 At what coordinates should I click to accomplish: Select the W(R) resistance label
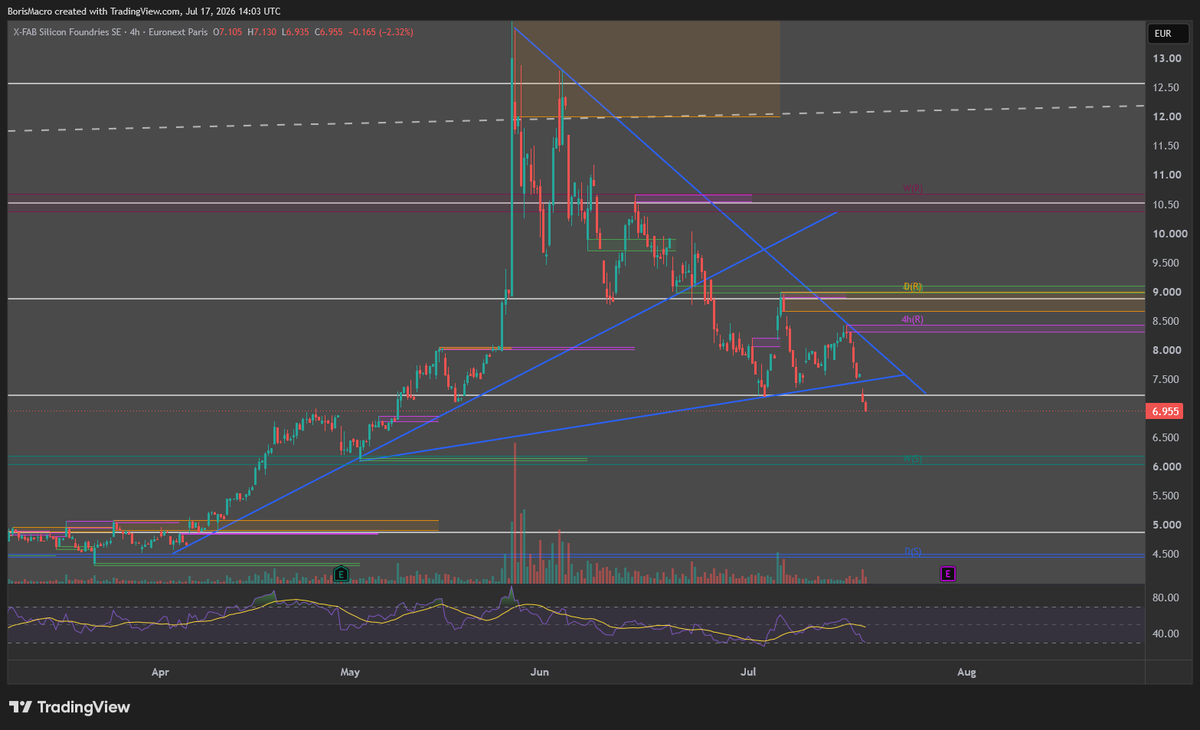912,188
